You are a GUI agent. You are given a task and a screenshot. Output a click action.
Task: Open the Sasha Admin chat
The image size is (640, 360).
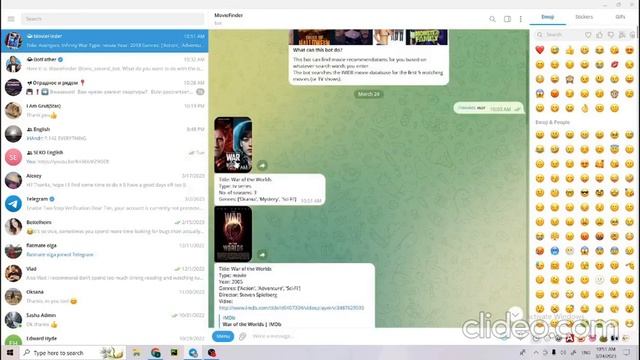pos(104,320)
